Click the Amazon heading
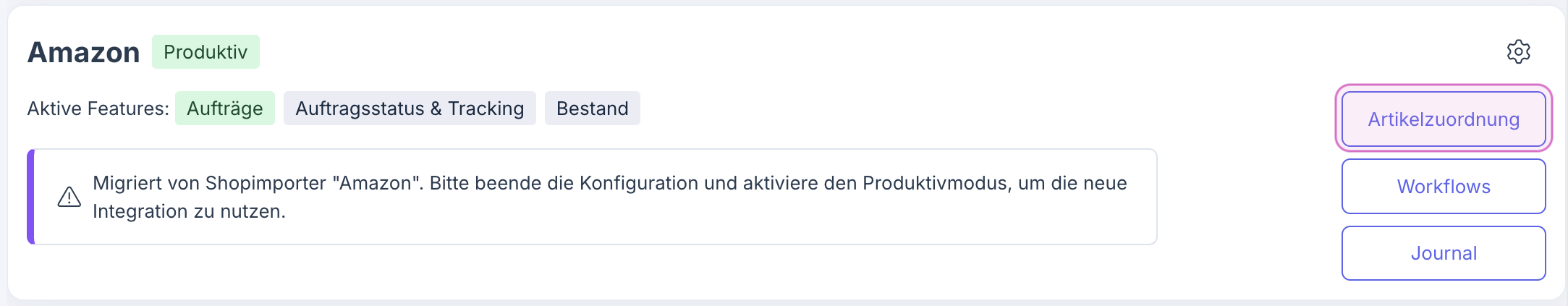The height and width of the screenshot is (306, 1568). [84, 53]
